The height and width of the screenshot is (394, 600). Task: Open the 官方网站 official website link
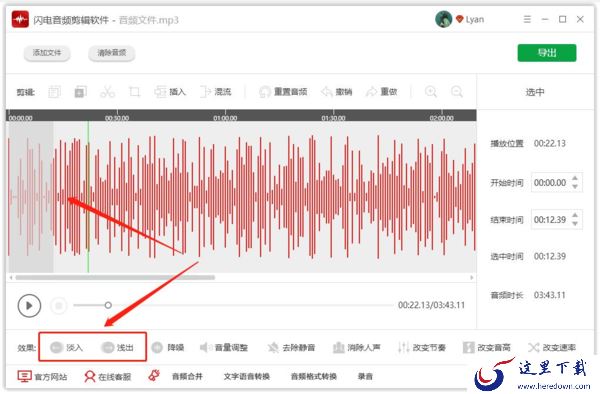[x=42, y=377]
